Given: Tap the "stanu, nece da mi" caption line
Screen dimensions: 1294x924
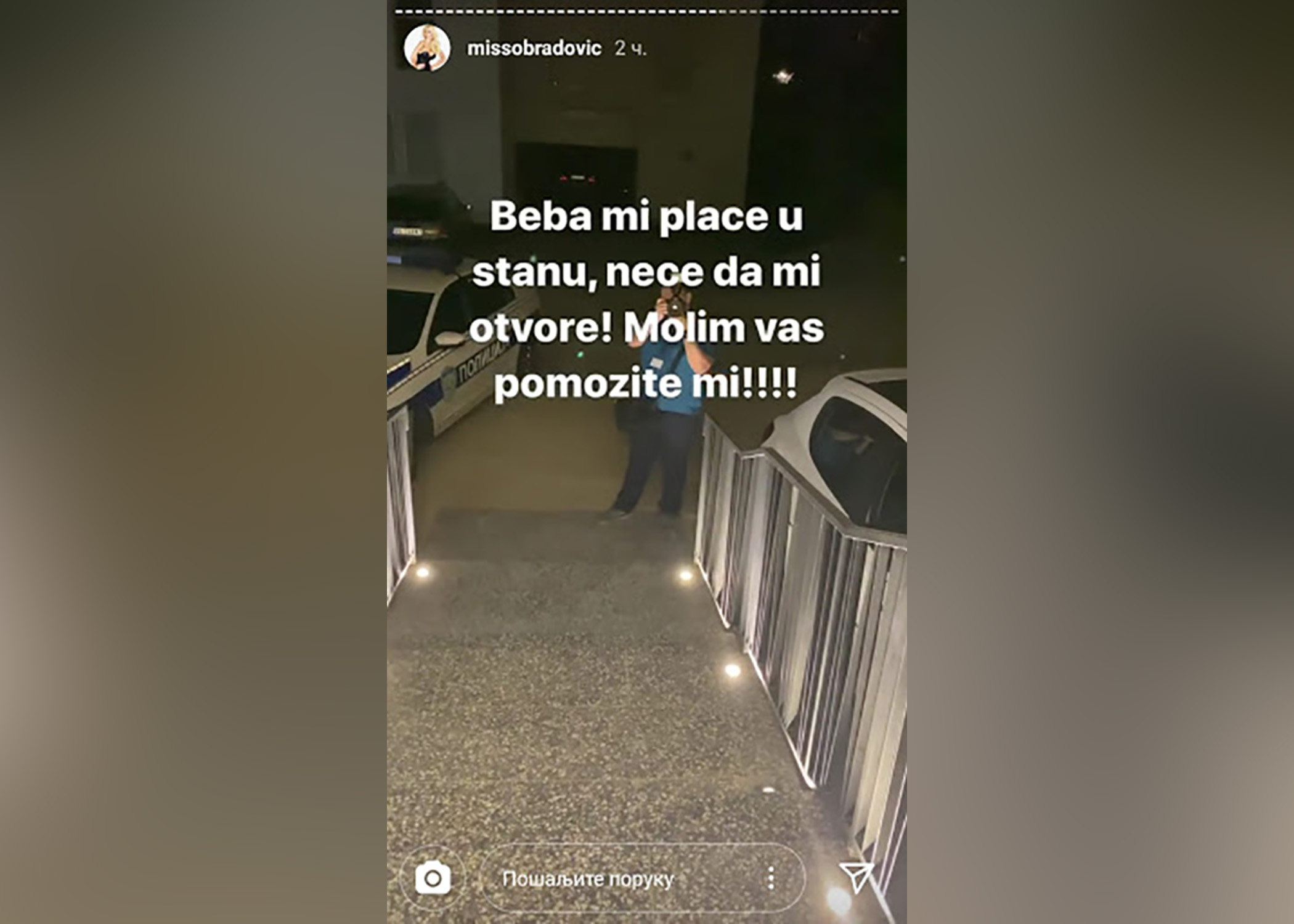Looking at the screenshot, I should (646, 271).
